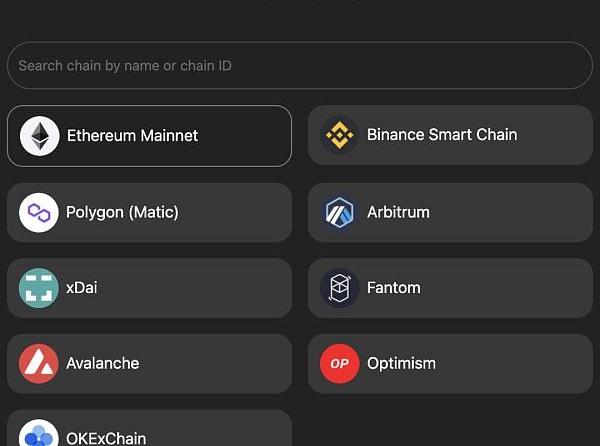Switch to Avalanche chain
600x446 pixels.
[x=103, y=363]
